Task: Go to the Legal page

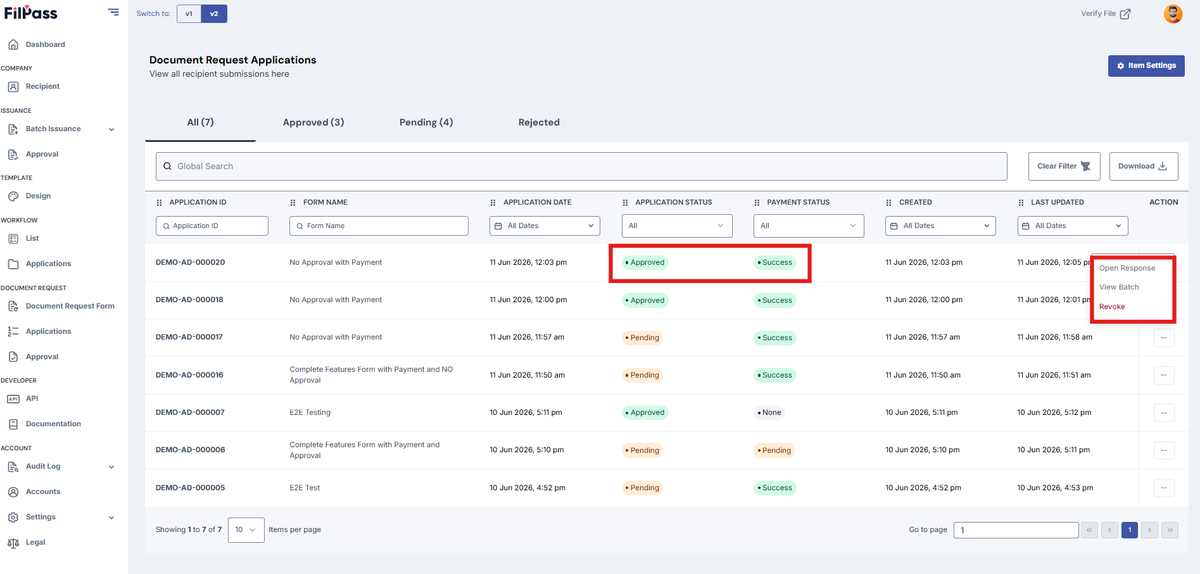Action: click(x=35, y=542)
